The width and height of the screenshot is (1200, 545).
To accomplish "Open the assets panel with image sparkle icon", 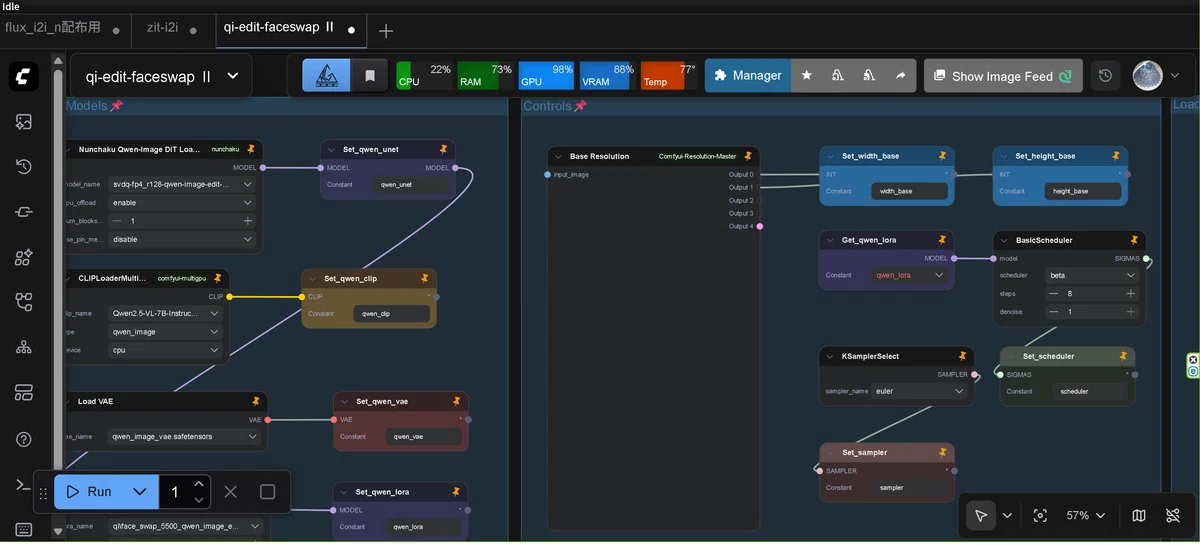I will click(24, 122).
